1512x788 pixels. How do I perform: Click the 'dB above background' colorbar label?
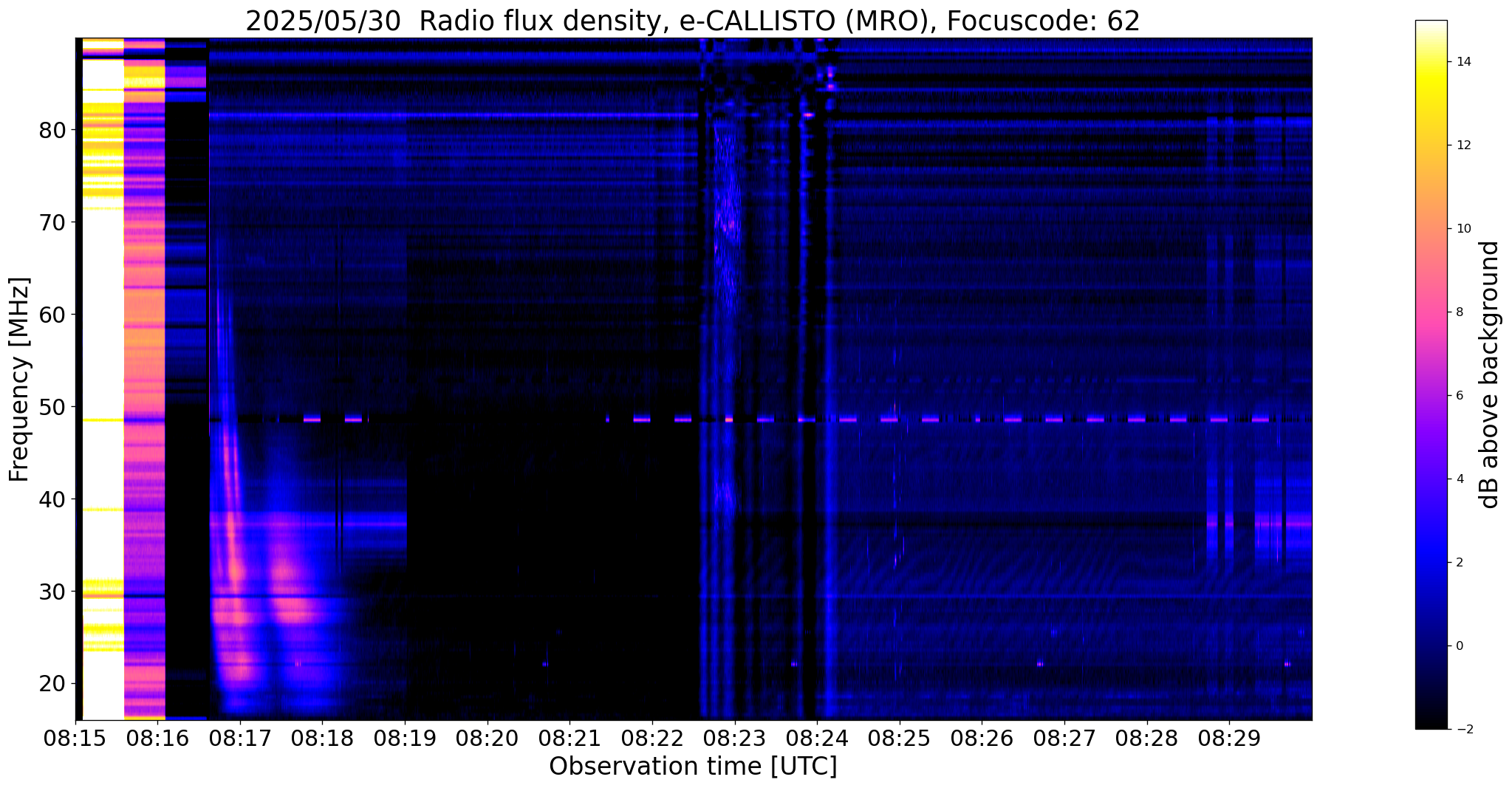(1490, 374)
